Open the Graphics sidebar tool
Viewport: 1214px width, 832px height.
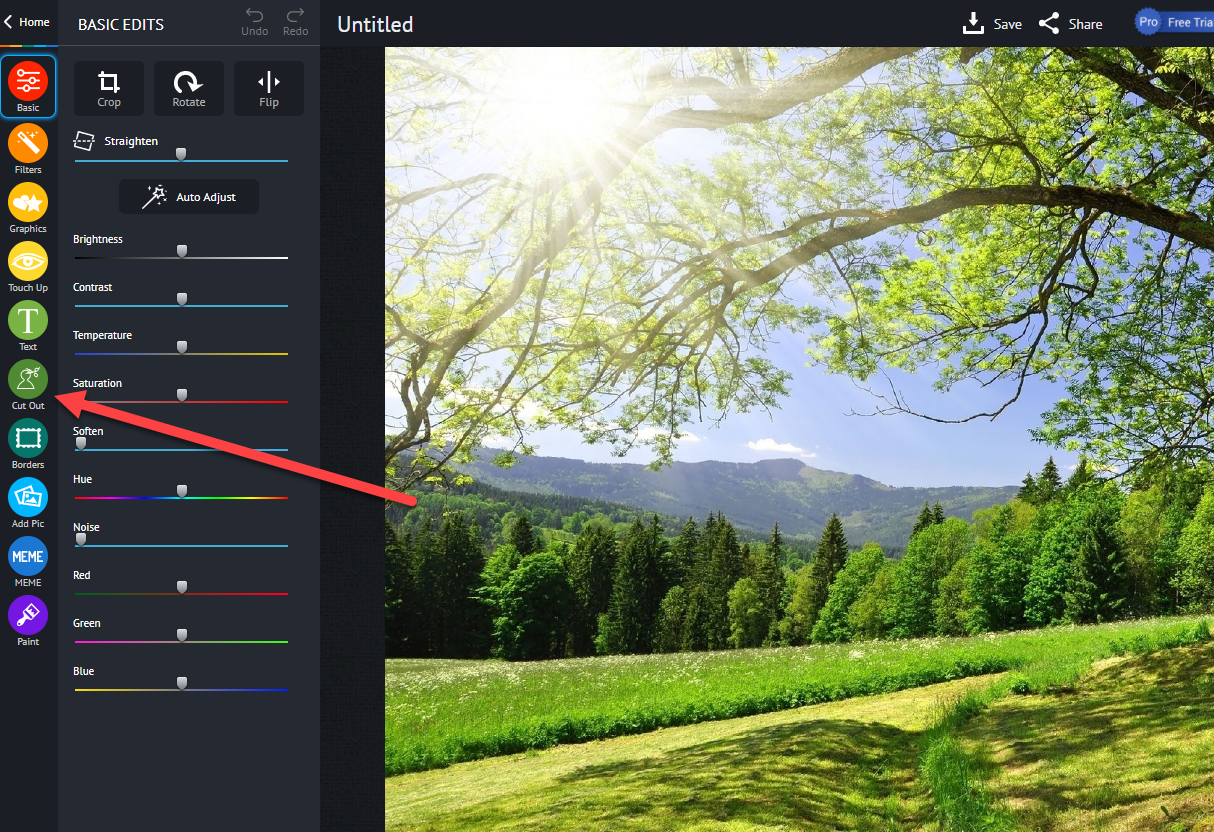28,208
